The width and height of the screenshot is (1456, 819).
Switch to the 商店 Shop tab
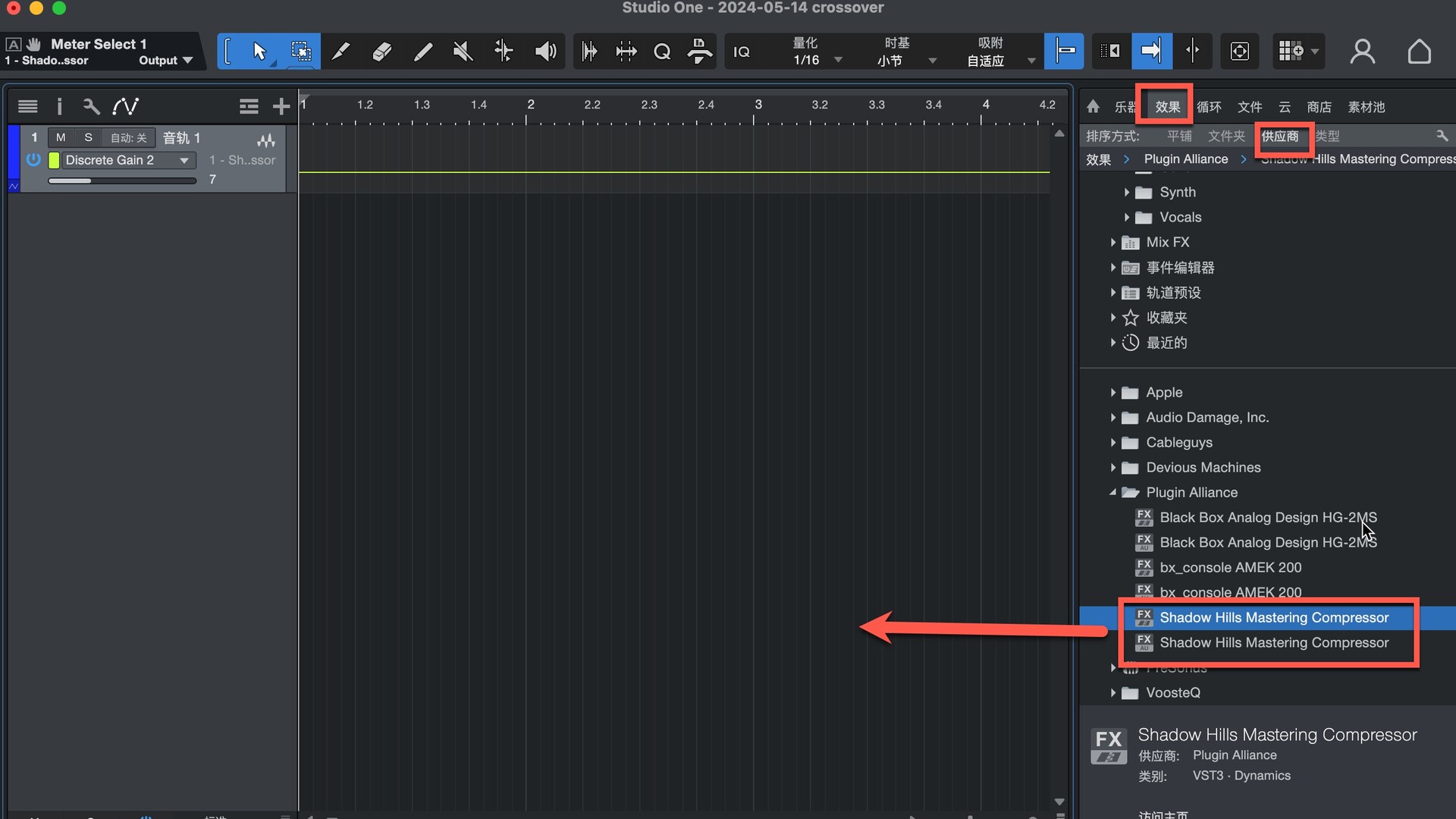[x=1319, y=107]
